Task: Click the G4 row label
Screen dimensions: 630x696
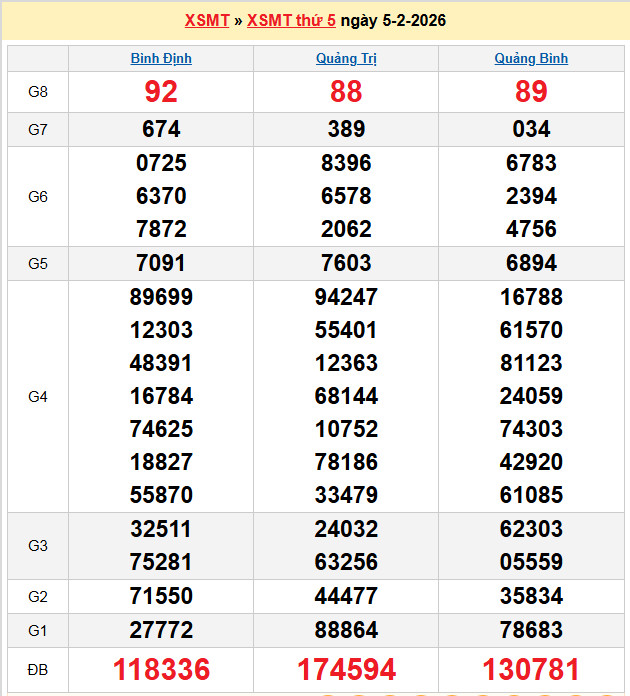Action: 38,397
